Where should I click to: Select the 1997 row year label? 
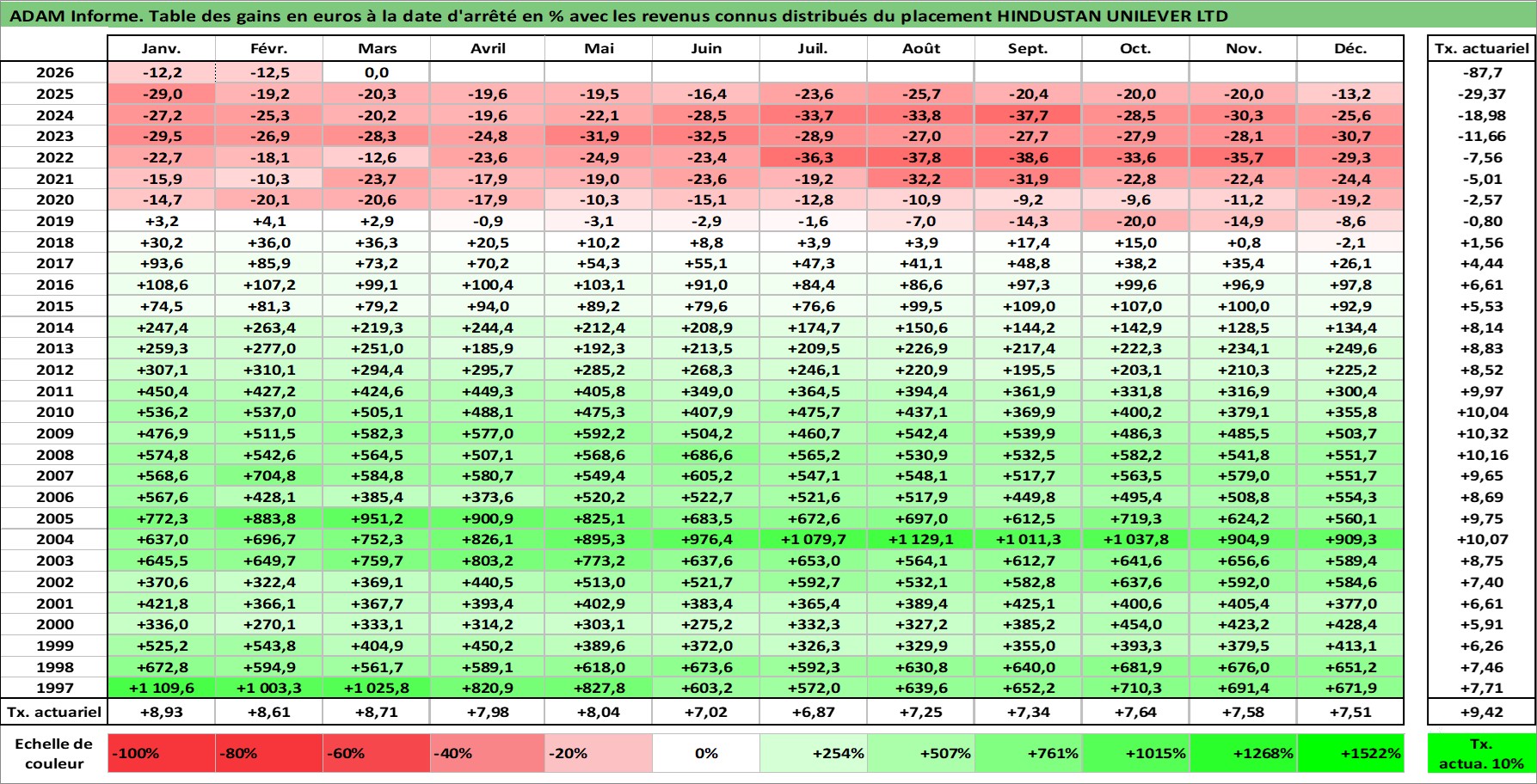tap(54, 688)
